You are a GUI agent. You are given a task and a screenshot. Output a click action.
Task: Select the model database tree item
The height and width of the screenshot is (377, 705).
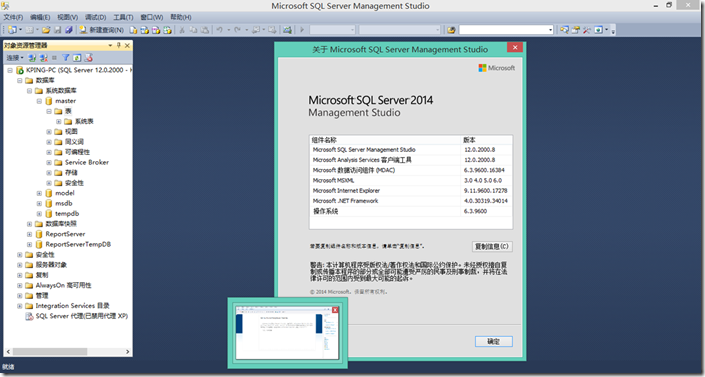(x=60, y=193)
